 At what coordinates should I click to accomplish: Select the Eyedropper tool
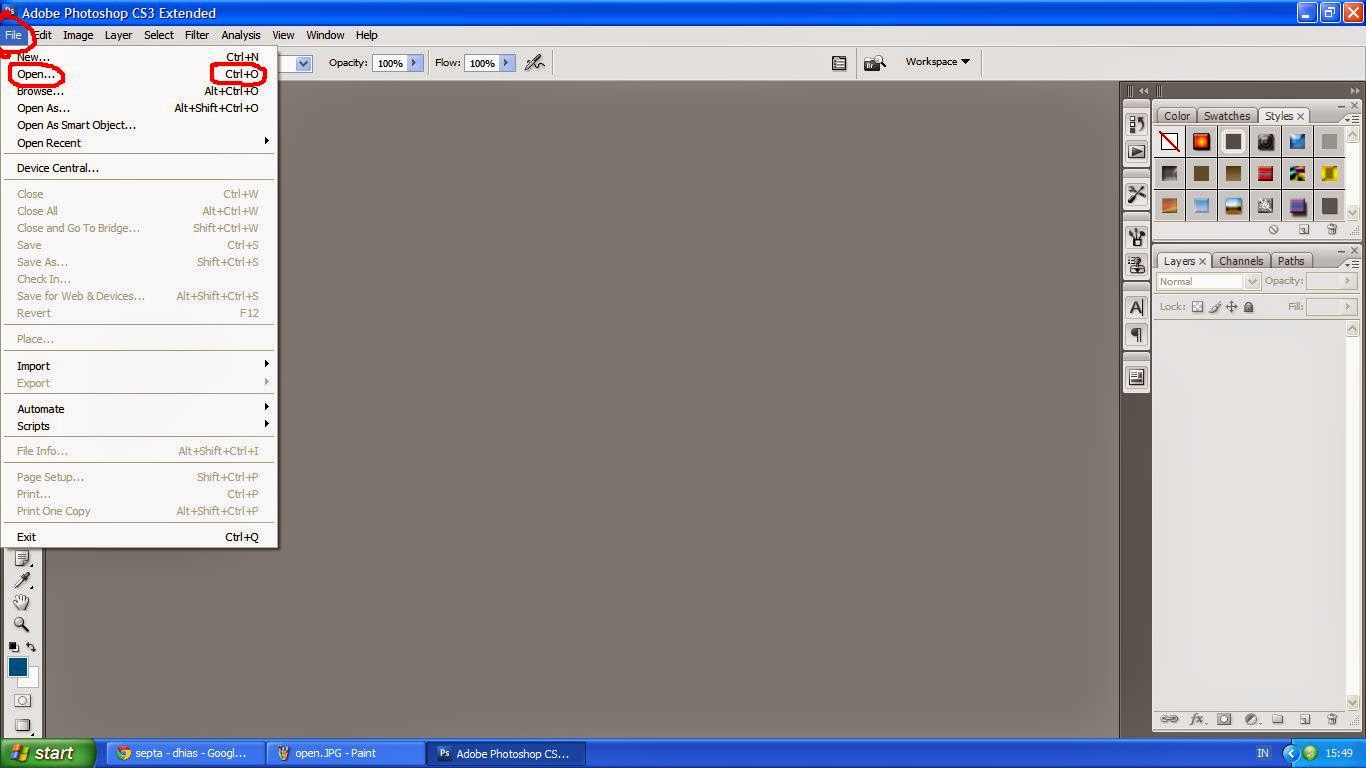pyautogui.click(x=22, y=581)
